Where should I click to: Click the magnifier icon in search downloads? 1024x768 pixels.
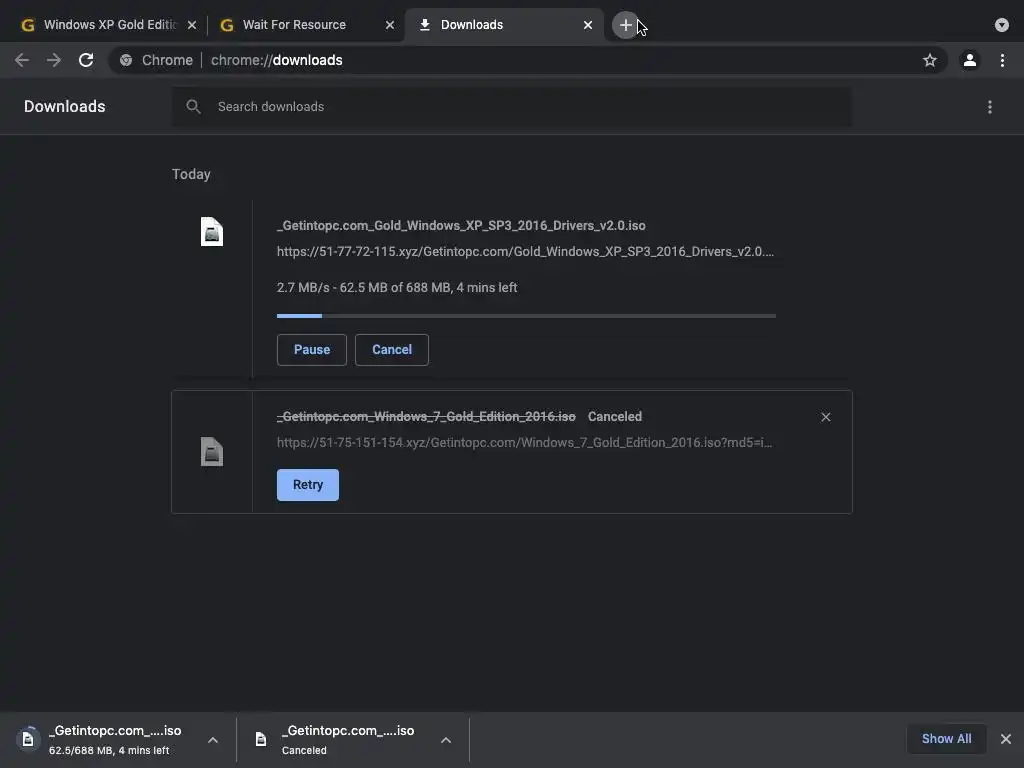[193, 106]
